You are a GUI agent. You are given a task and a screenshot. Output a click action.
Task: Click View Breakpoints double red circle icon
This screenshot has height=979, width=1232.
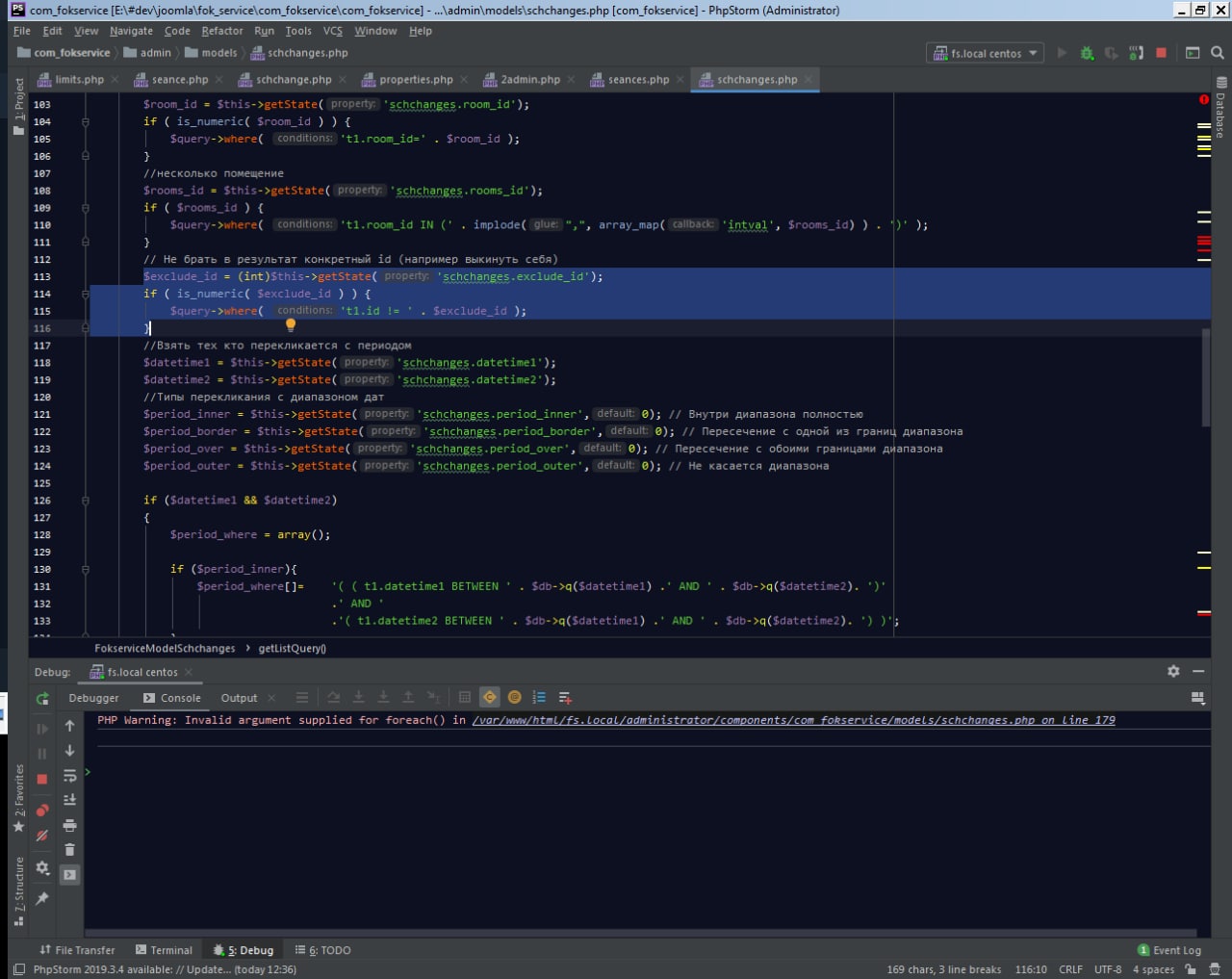pyautogui.click(x=42, y=811)
